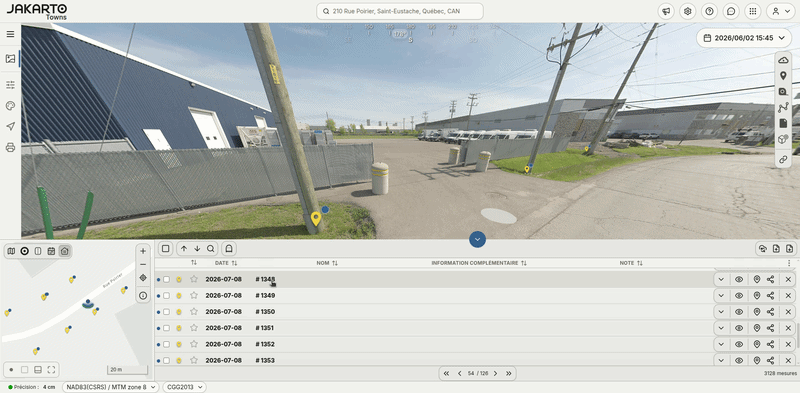The width and height of the screenshot is (800, 393).
Task: Show mini map info icon
Action: pos(143,296)
